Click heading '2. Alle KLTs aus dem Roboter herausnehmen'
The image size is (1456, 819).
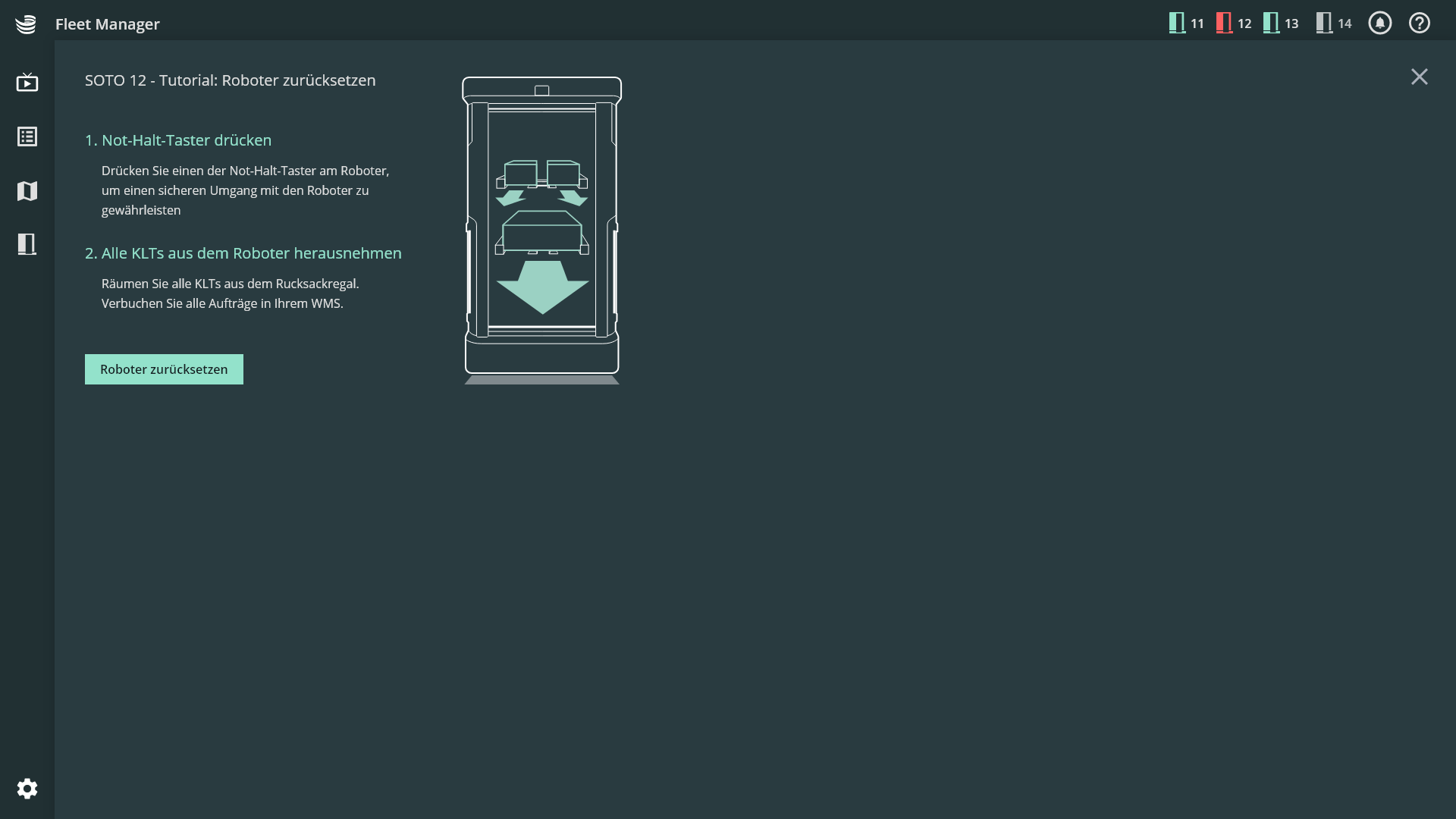pyautogui.click(x=243, y=253)
